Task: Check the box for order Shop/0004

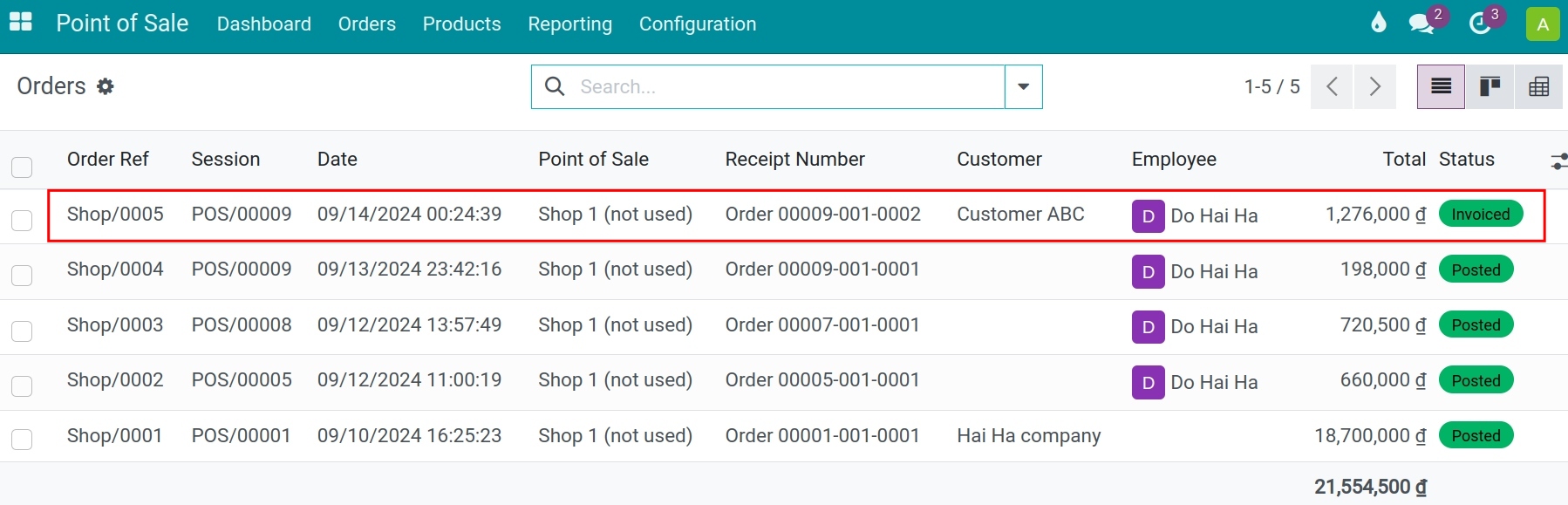Action: click(x=22, y=276)
